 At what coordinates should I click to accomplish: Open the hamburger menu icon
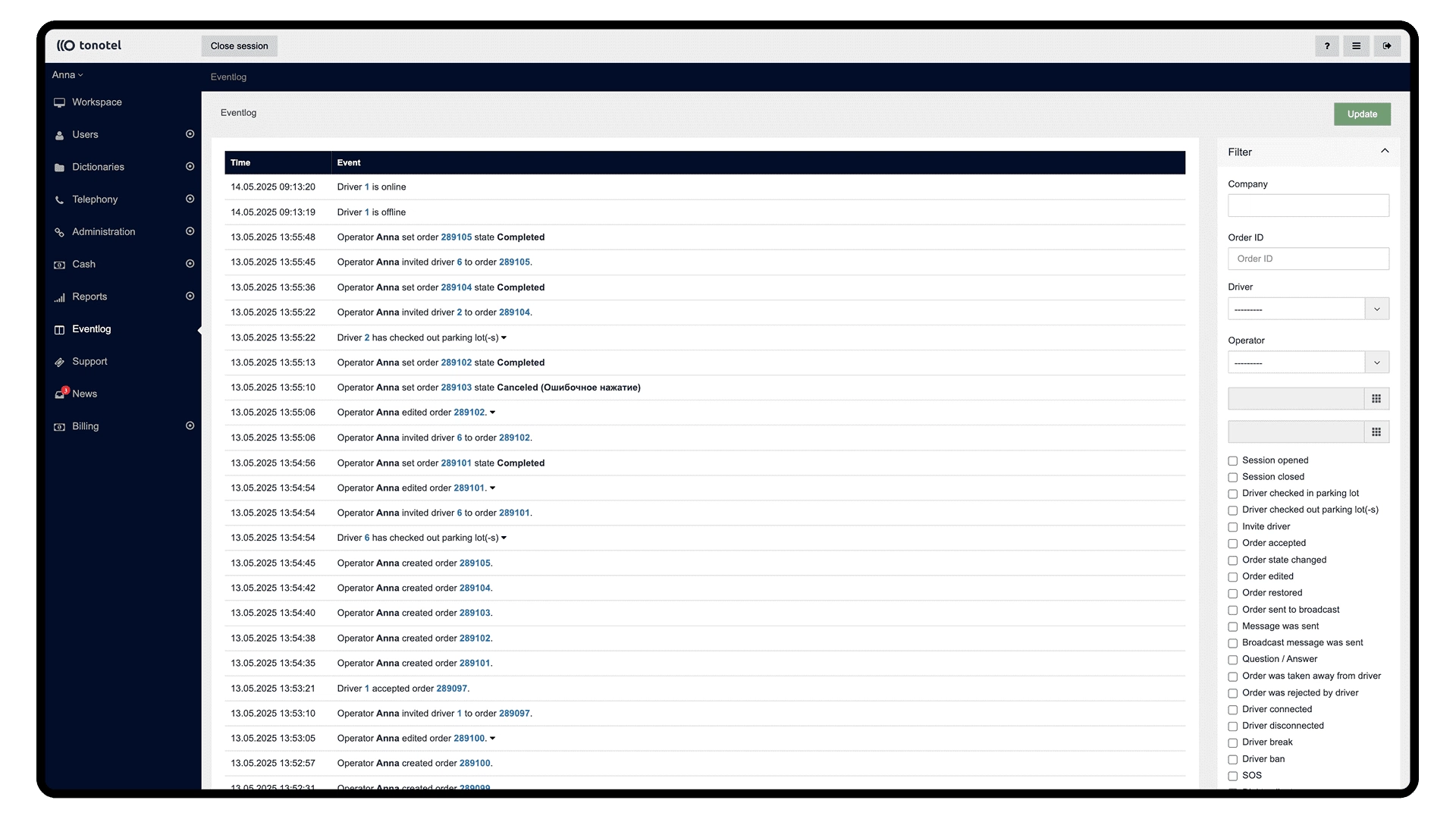coord(1356,46)
